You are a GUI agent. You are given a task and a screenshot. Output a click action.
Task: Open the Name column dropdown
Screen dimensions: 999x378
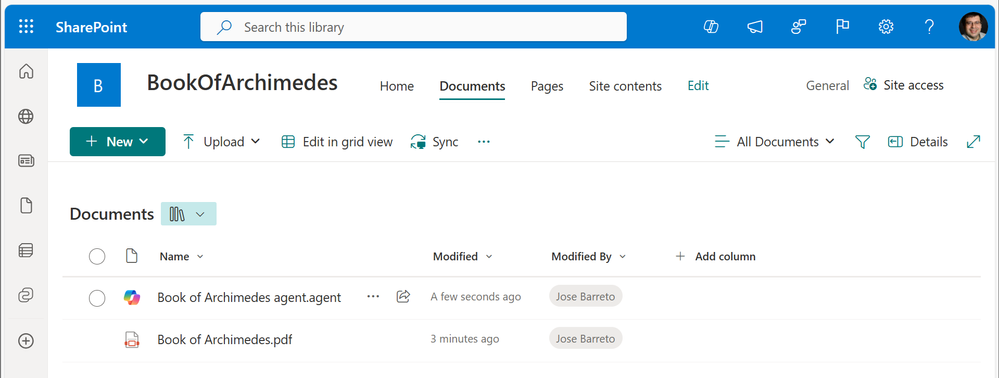[x=182, y=256]
